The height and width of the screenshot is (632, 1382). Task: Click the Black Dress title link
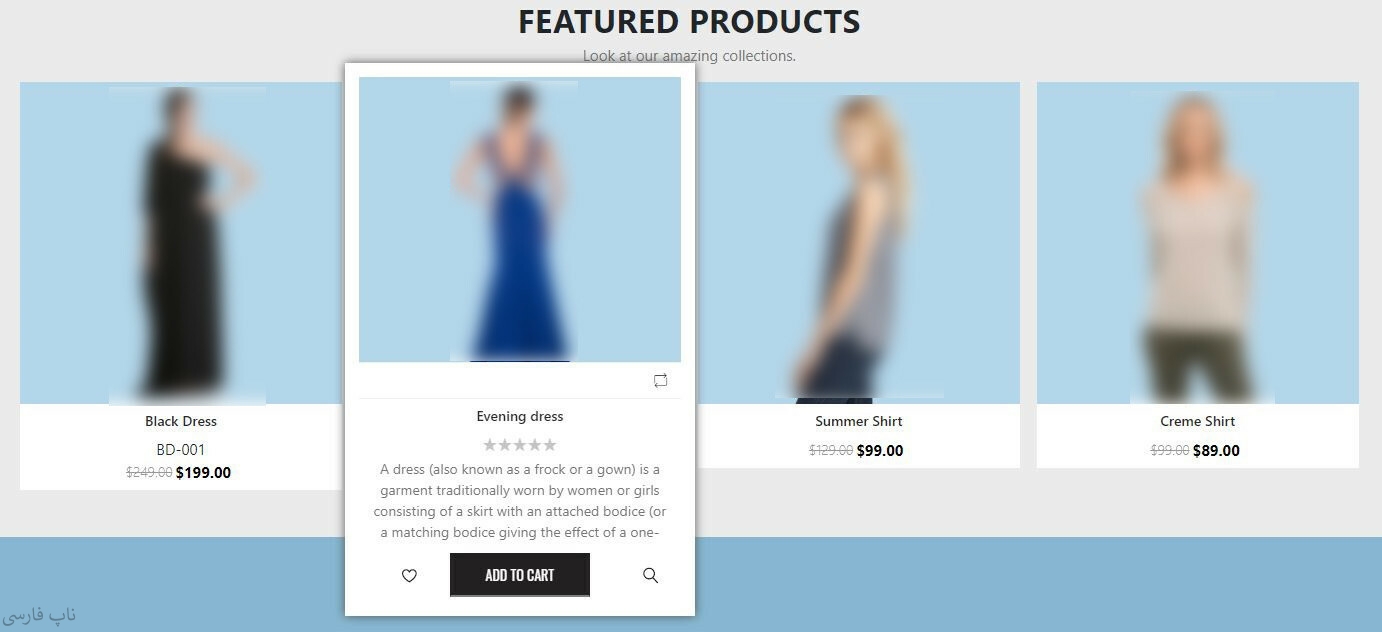point(181,422)
